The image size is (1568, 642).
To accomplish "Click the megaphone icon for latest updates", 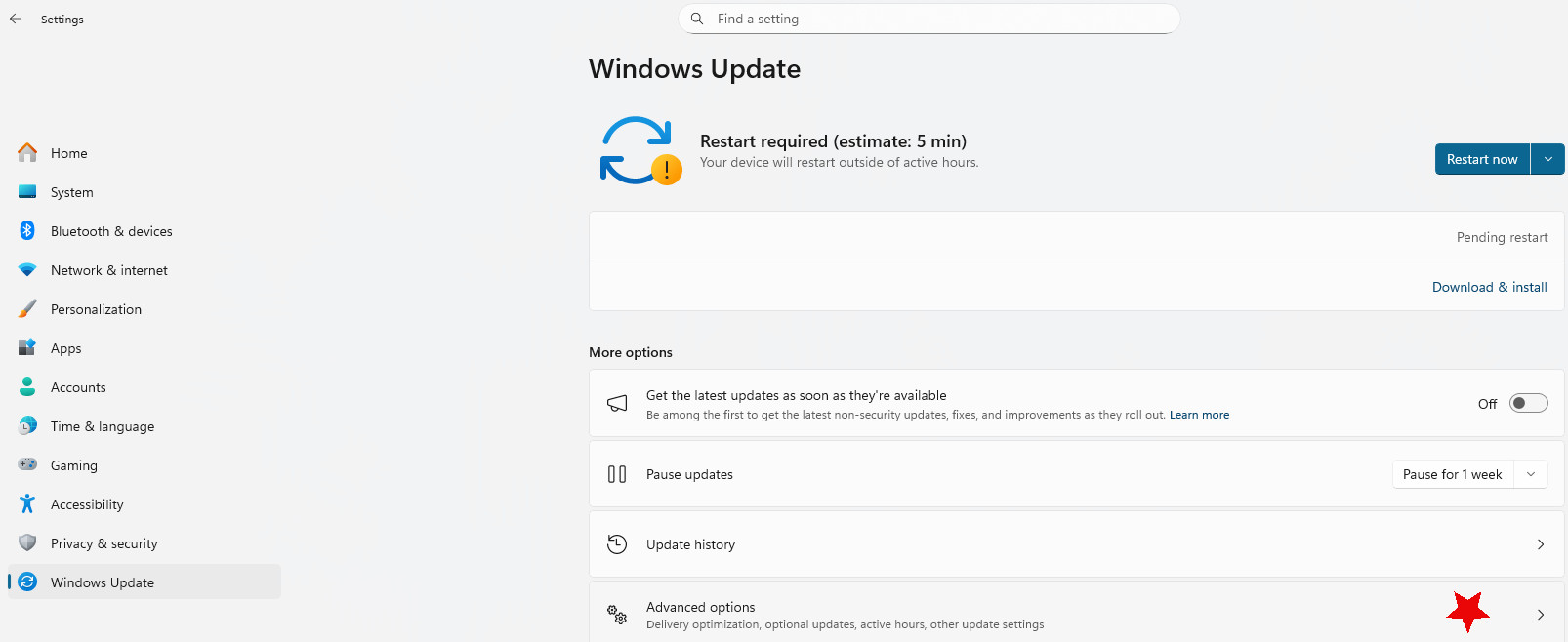I will (617, 404).
